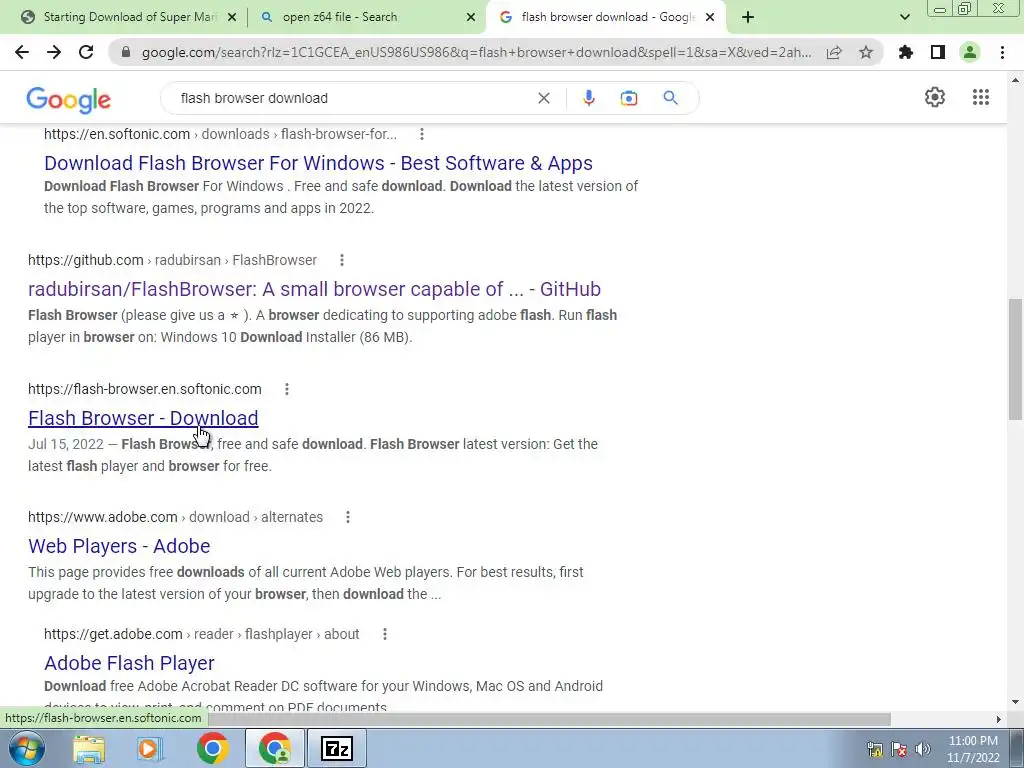Submit search with the magnifier icon

tap(670, 98)
